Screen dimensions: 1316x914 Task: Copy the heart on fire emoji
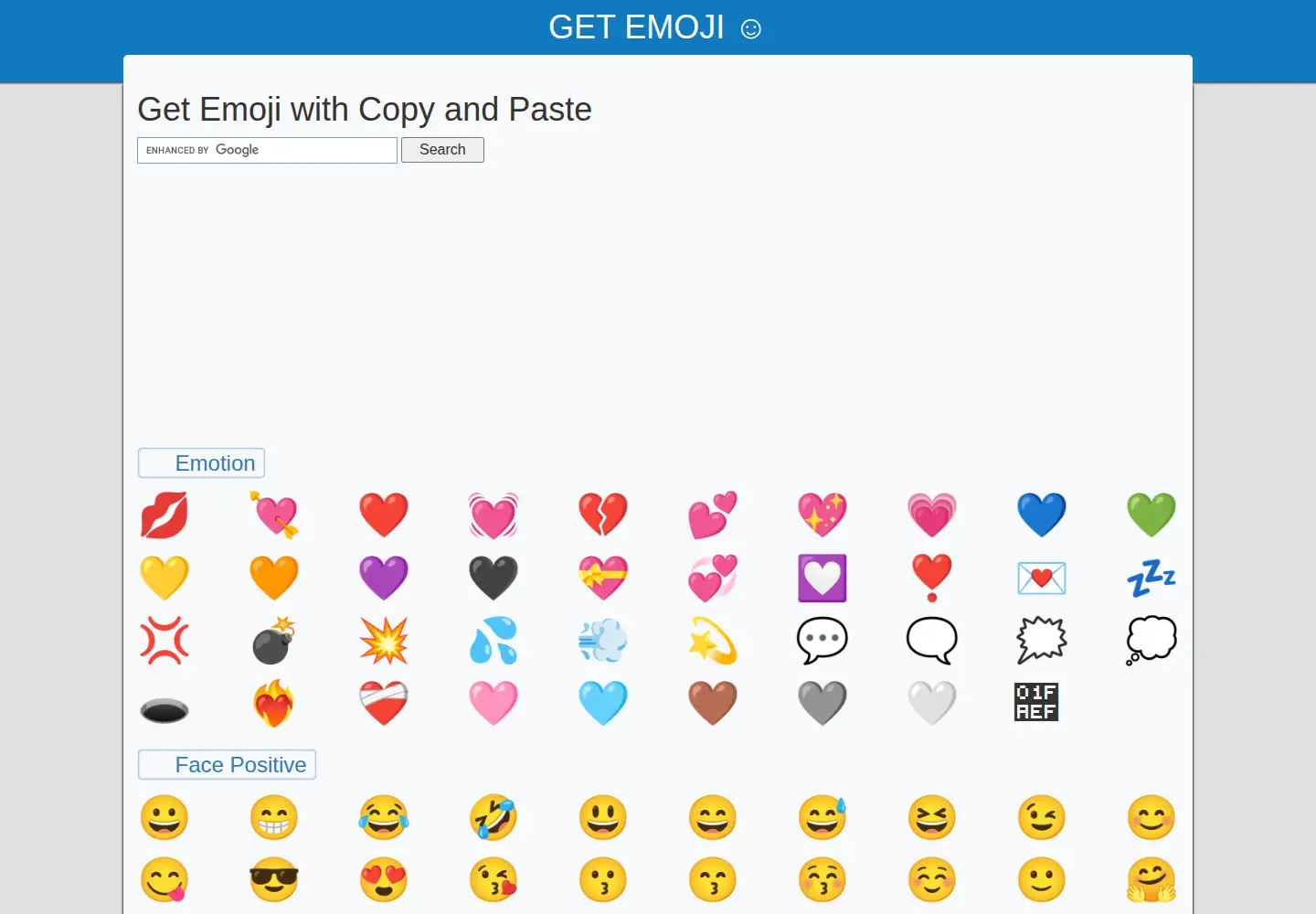coord(274,704)
